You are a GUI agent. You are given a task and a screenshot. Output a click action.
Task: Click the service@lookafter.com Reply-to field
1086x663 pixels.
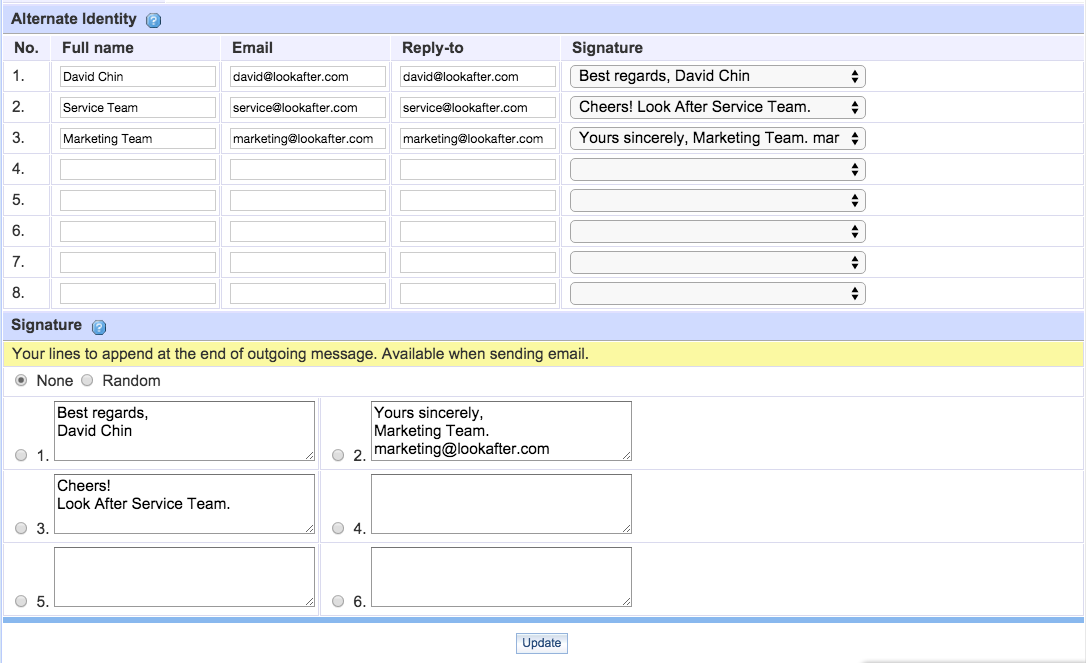coord(478,107)
